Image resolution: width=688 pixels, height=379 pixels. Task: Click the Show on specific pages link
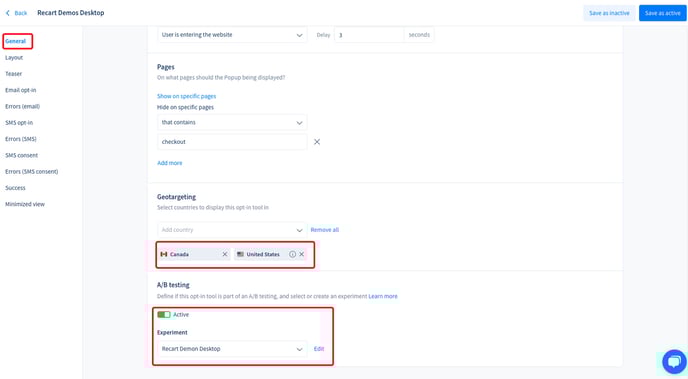[x=186, y=96]
